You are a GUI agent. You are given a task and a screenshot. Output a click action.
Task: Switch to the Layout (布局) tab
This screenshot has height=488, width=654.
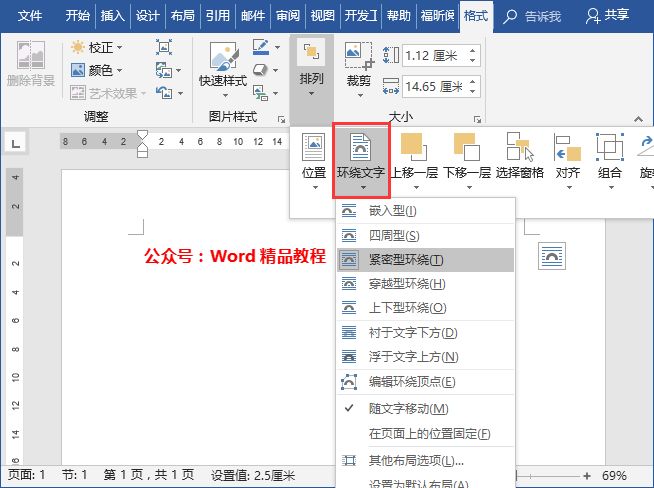pos(183,16)
